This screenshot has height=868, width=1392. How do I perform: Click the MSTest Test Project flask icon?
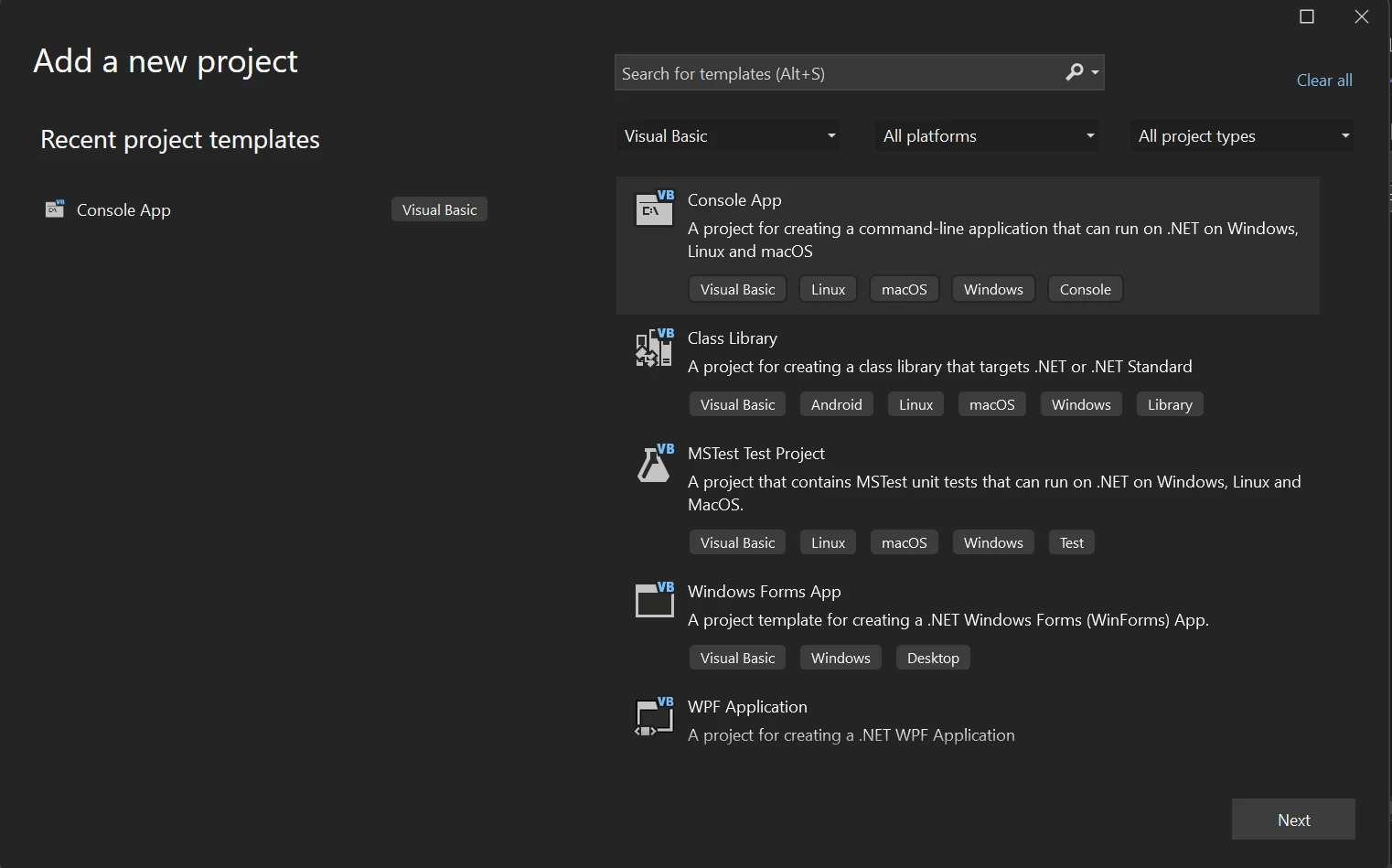654,464
